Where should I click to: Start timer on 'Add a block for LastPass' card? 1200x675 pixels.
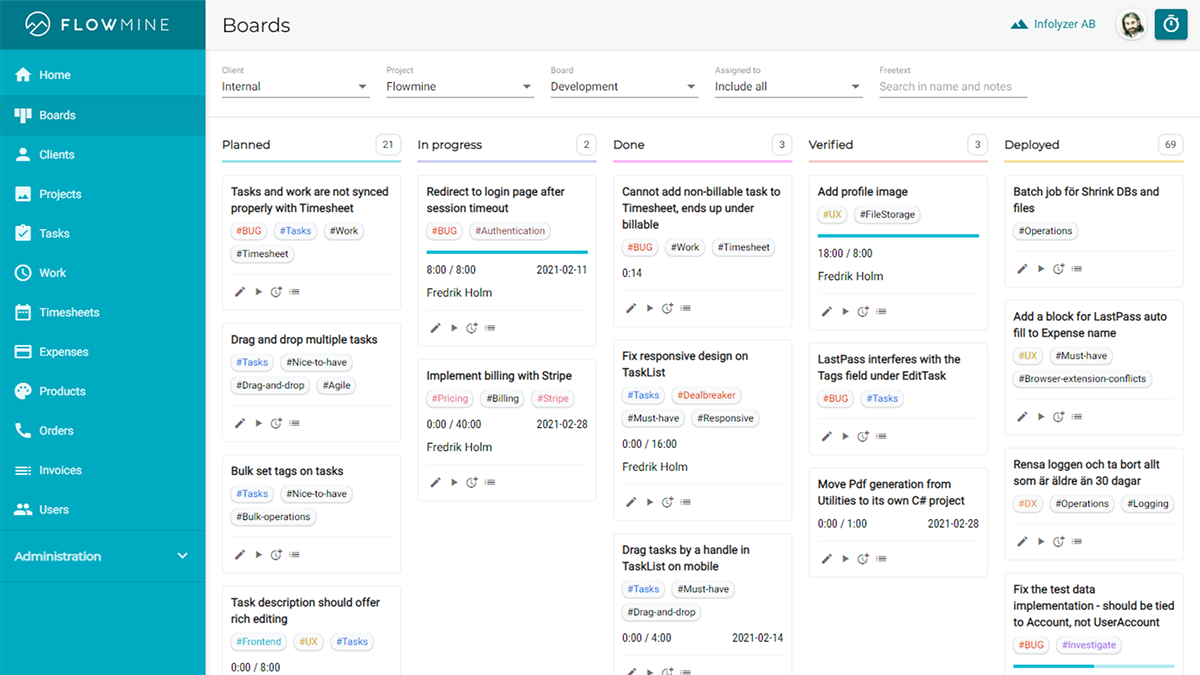(1040, 417)
